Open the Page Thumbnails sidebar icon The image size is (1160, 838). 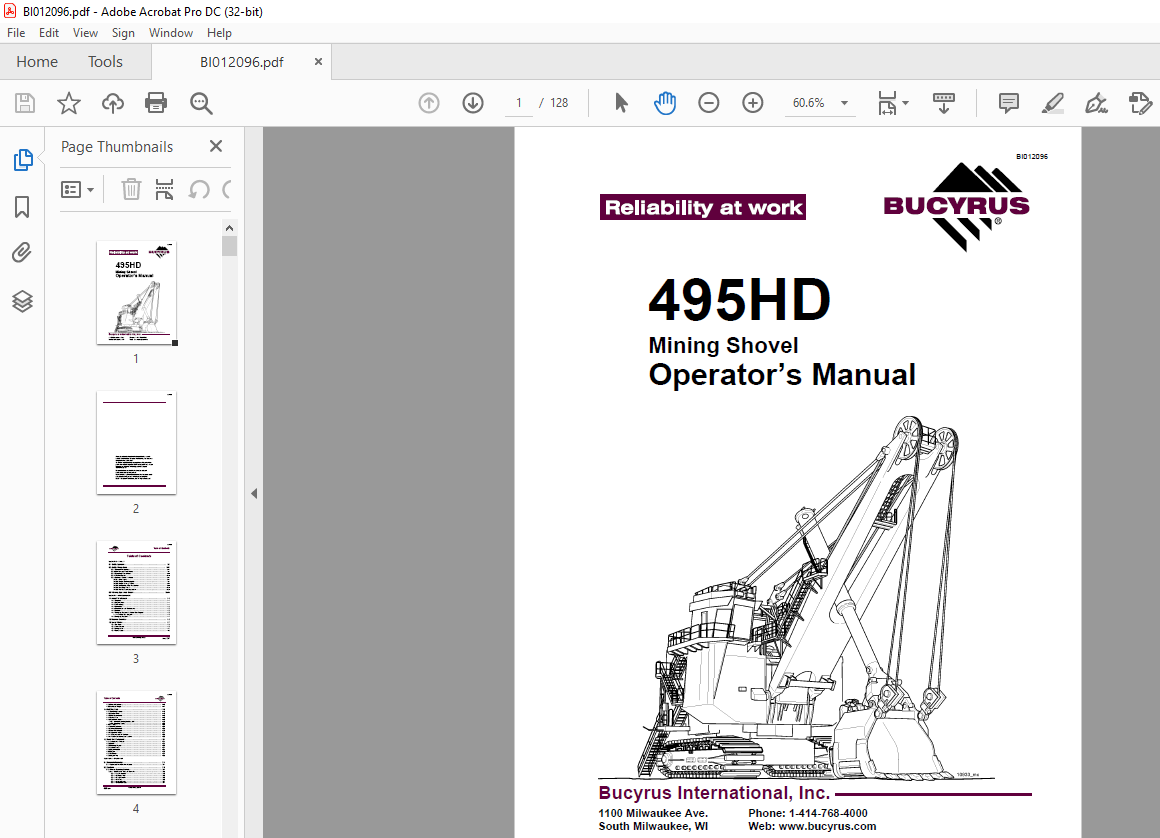point(23,159)
